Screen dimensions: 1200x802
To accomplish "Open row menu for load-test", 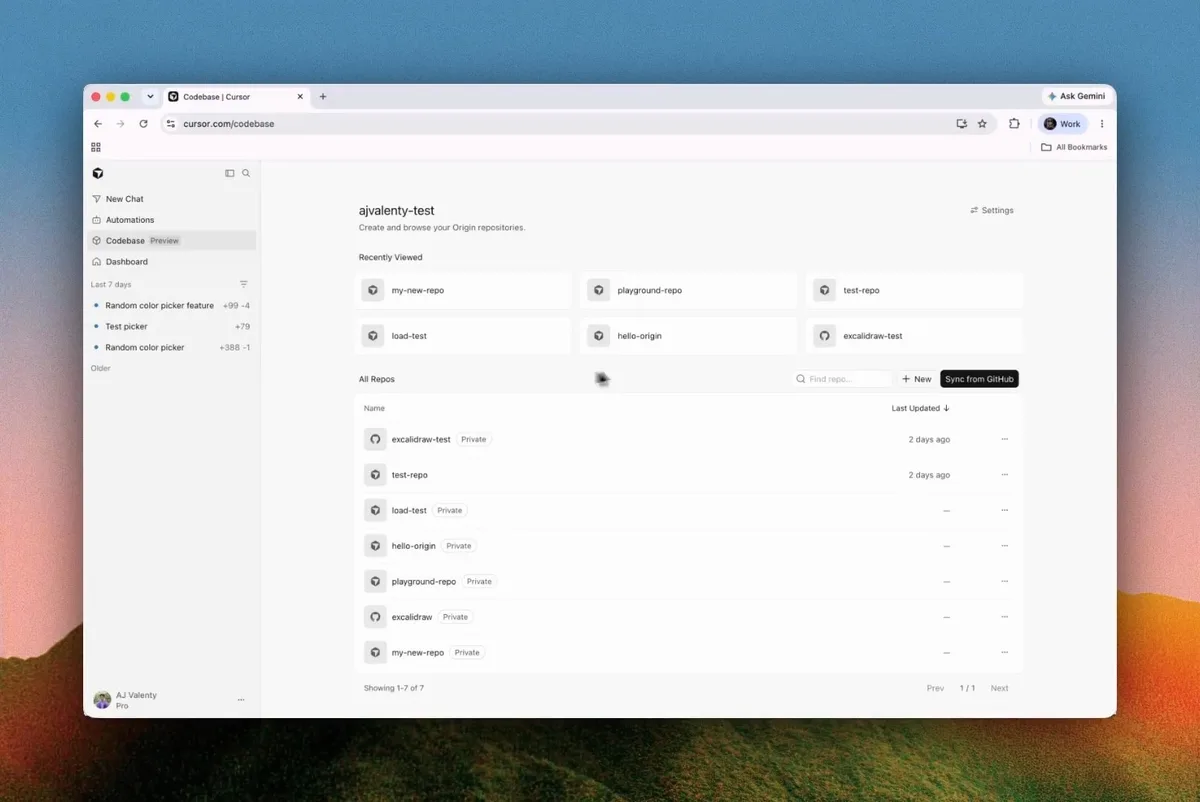I will point(1005,510).
